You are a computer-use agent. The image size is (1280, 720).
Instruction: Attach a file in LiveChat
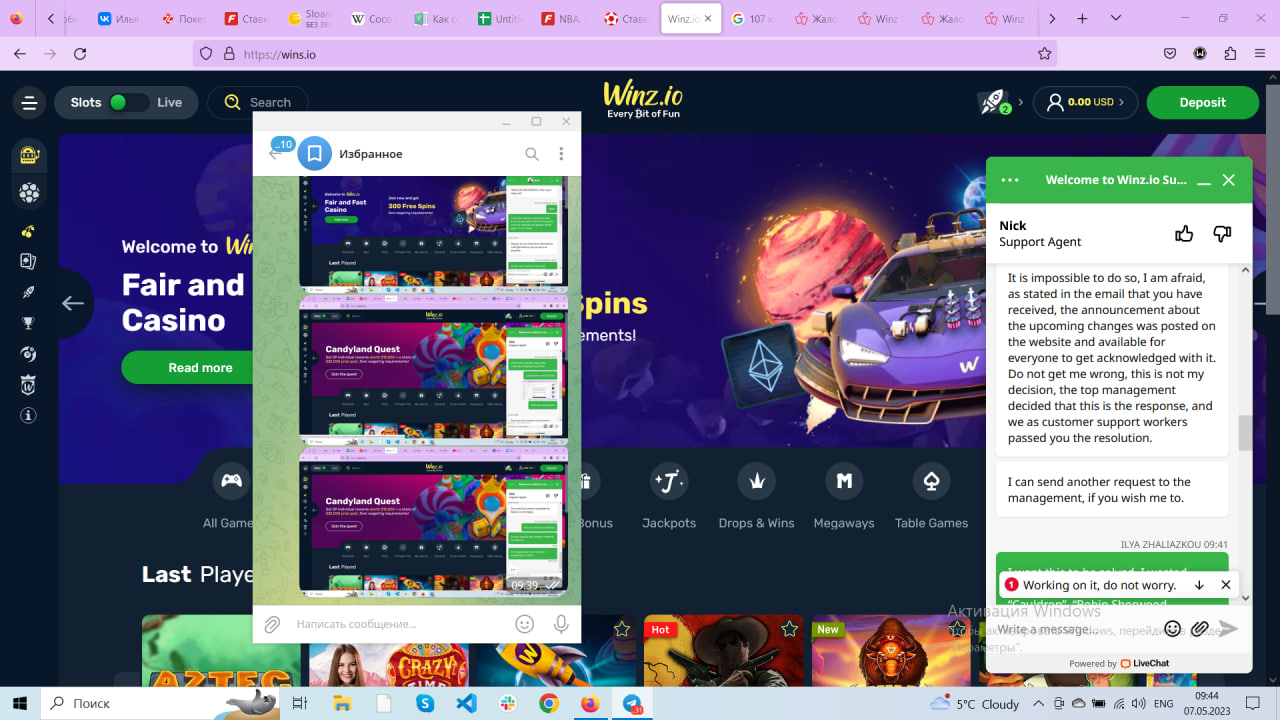(x=1200, y=629)
